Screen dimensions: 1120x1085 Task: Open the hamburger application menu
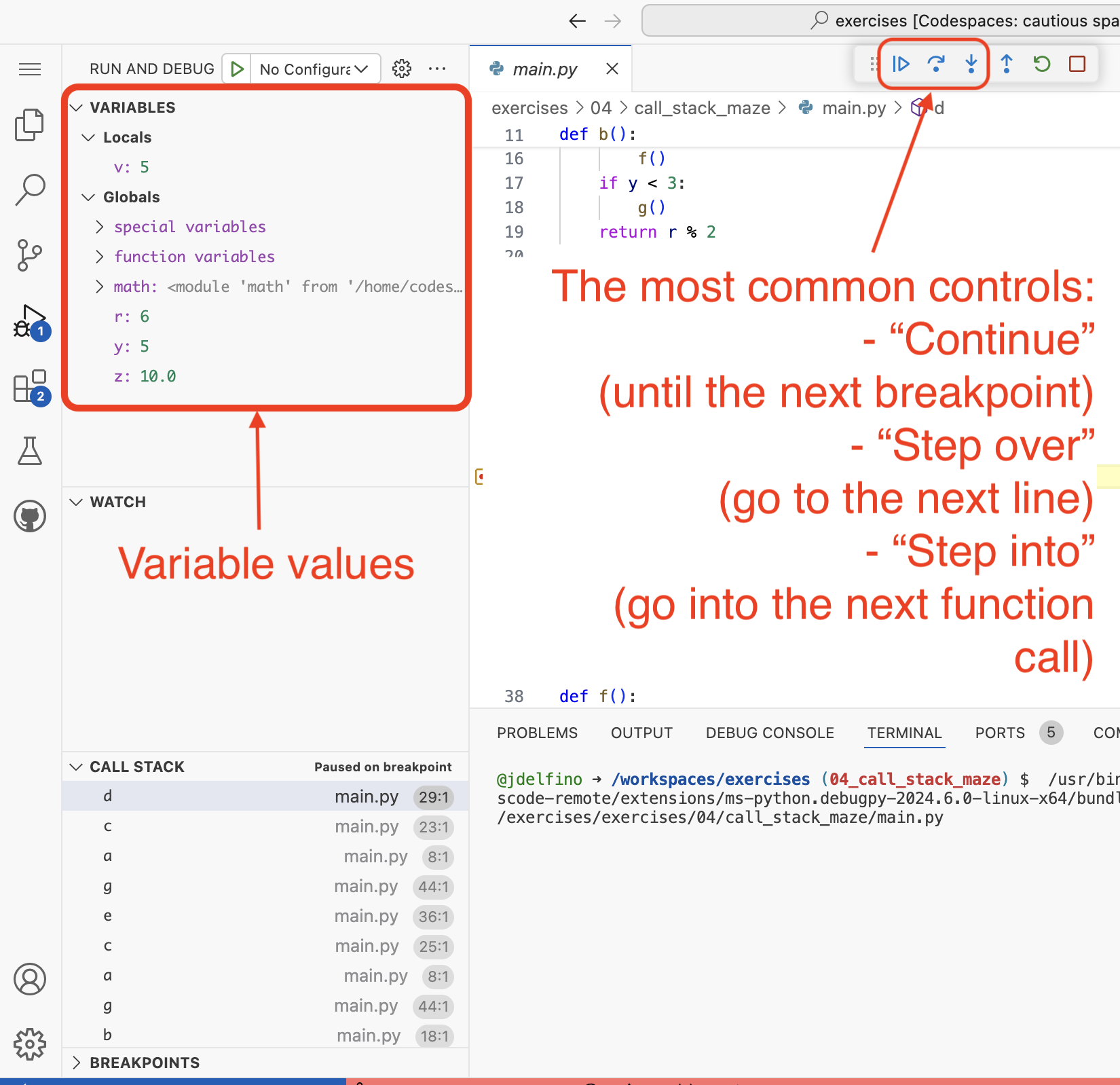click(30, 69)
